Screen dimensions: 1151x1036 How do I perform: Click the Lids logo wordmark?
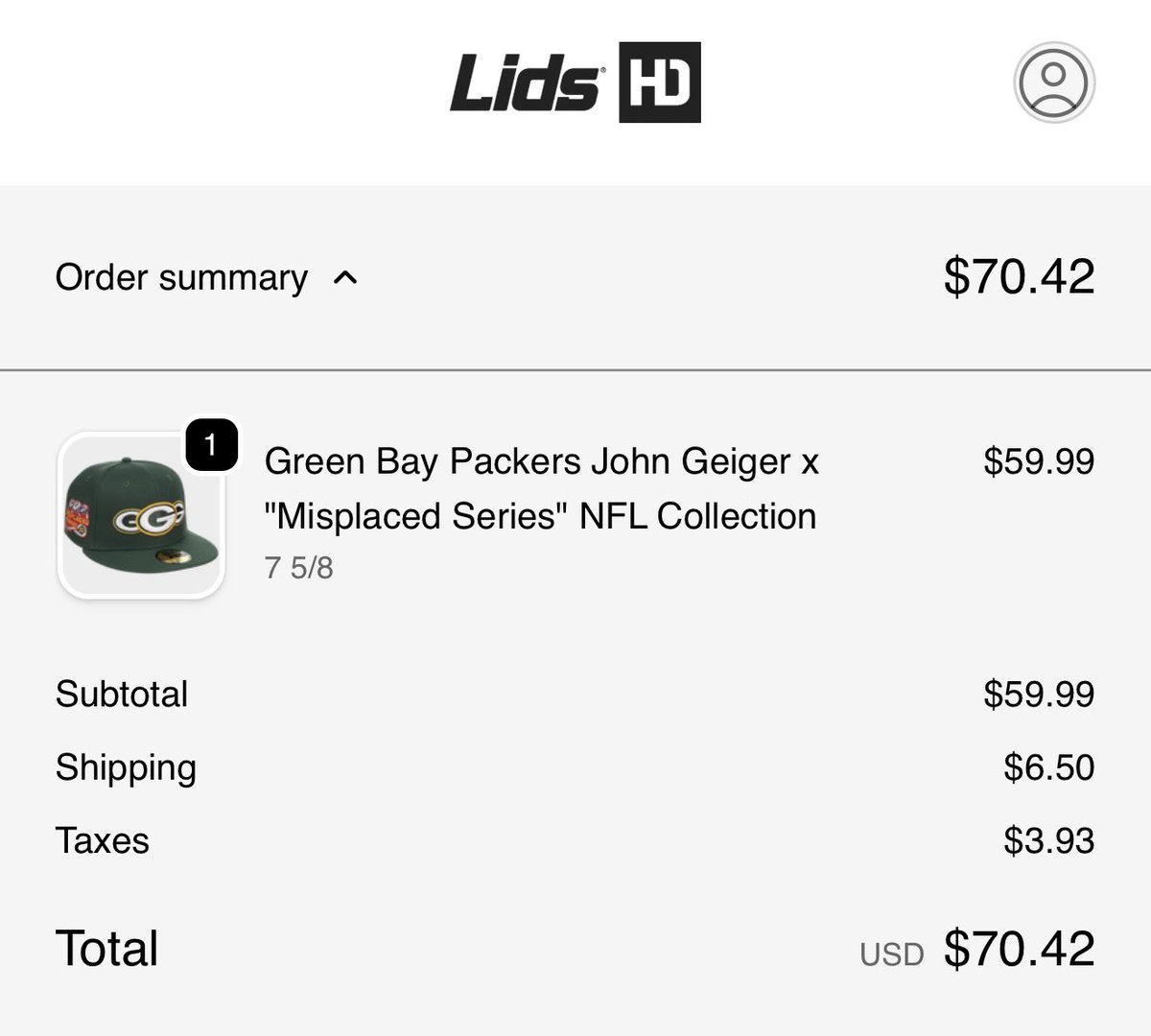click(x=526, y=82)
